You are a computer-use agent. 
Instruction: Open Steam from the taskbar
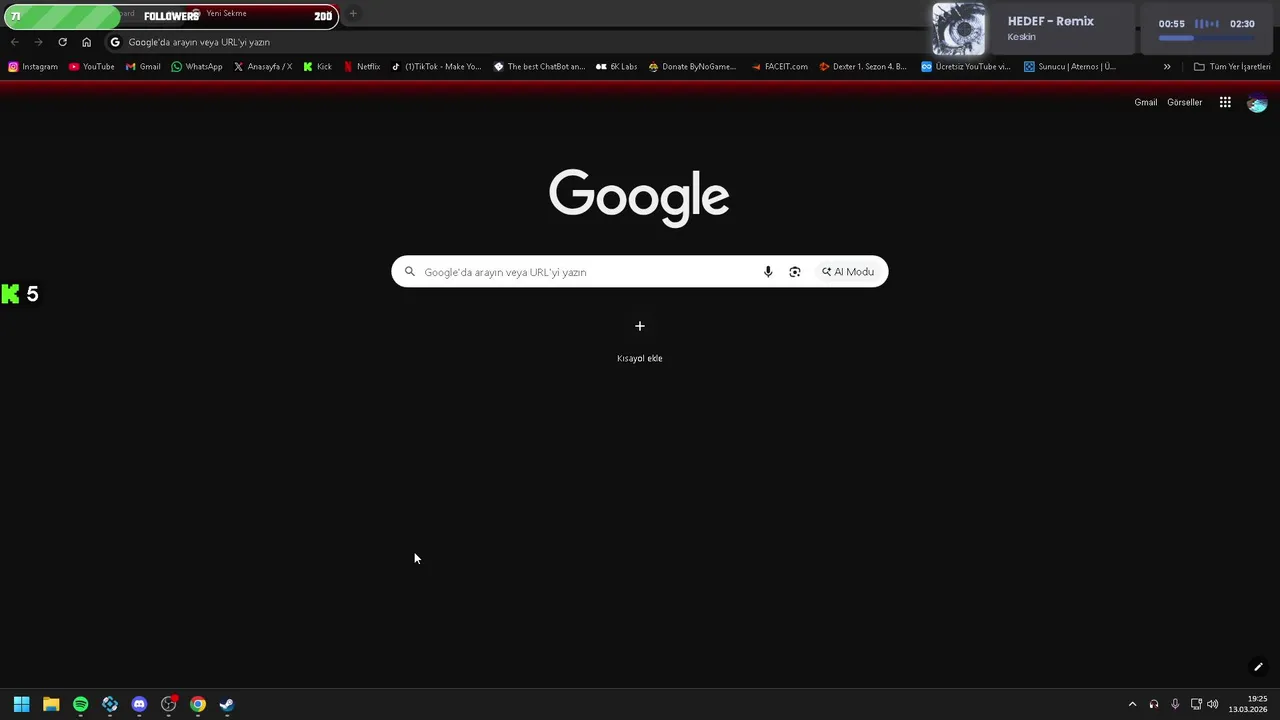pyautogui.click(x=227, y=704)
